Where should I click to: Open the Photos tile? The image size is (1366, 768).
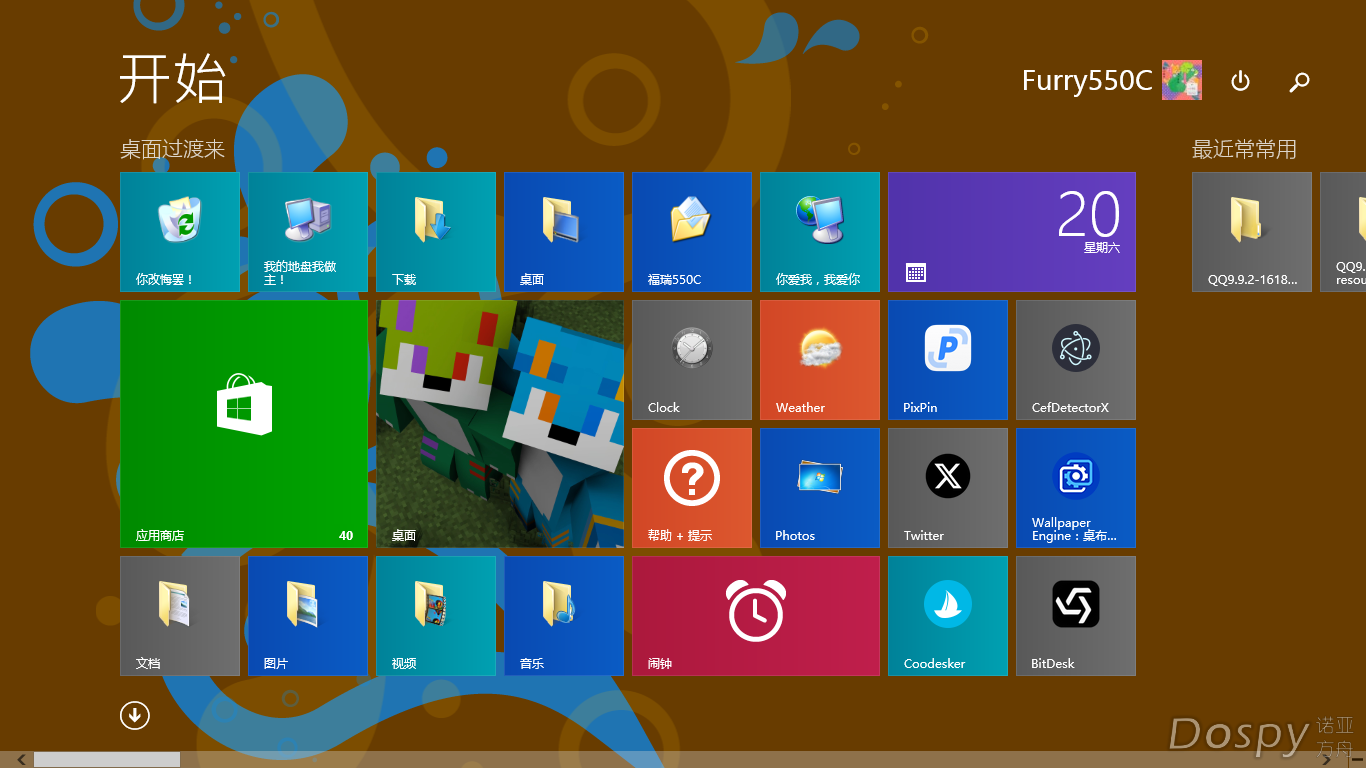pyautogui.click(x=820, y=488)
